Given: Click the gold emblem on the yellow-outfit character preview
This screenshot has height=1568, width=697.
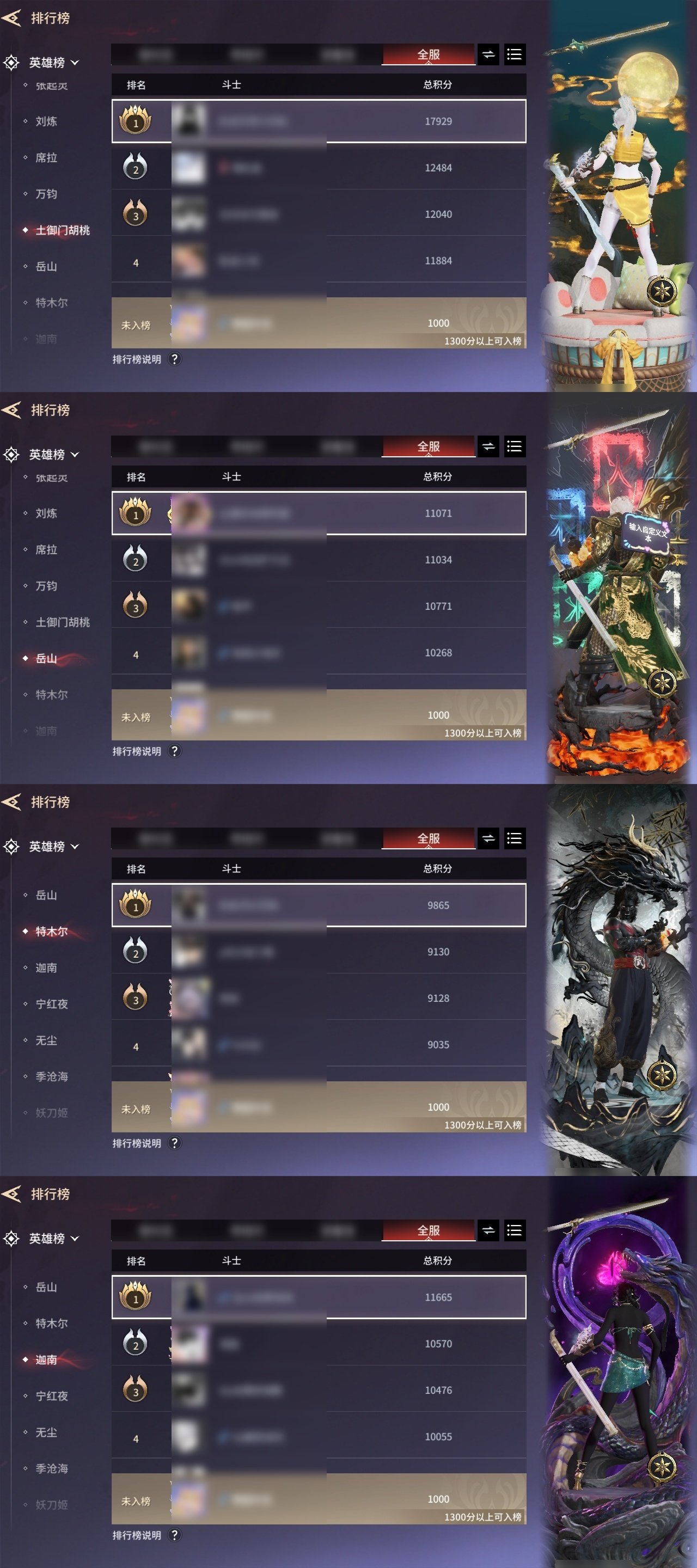Looking at the screenshot, I should pos(661,290).
